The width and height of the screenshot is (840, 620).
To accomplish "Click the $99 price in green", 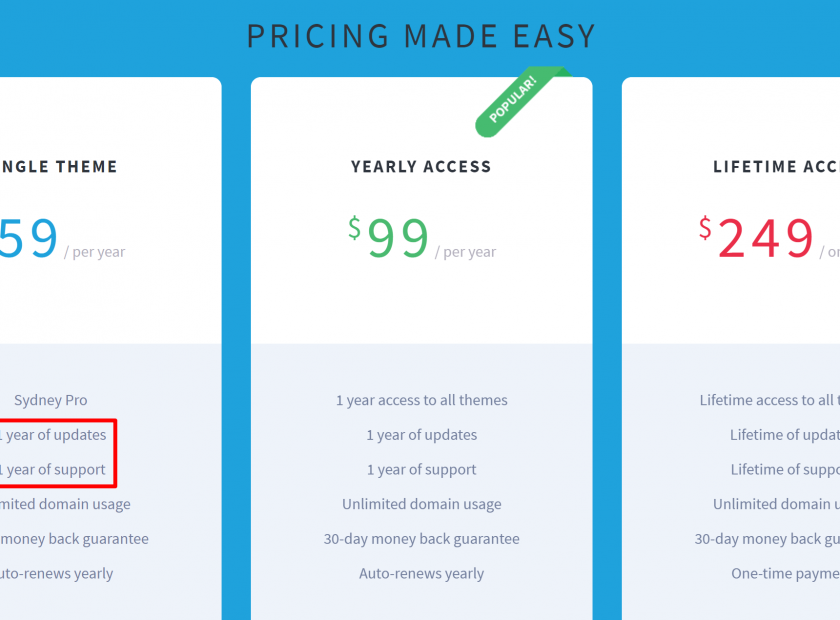I will click(x=389, y=239).
